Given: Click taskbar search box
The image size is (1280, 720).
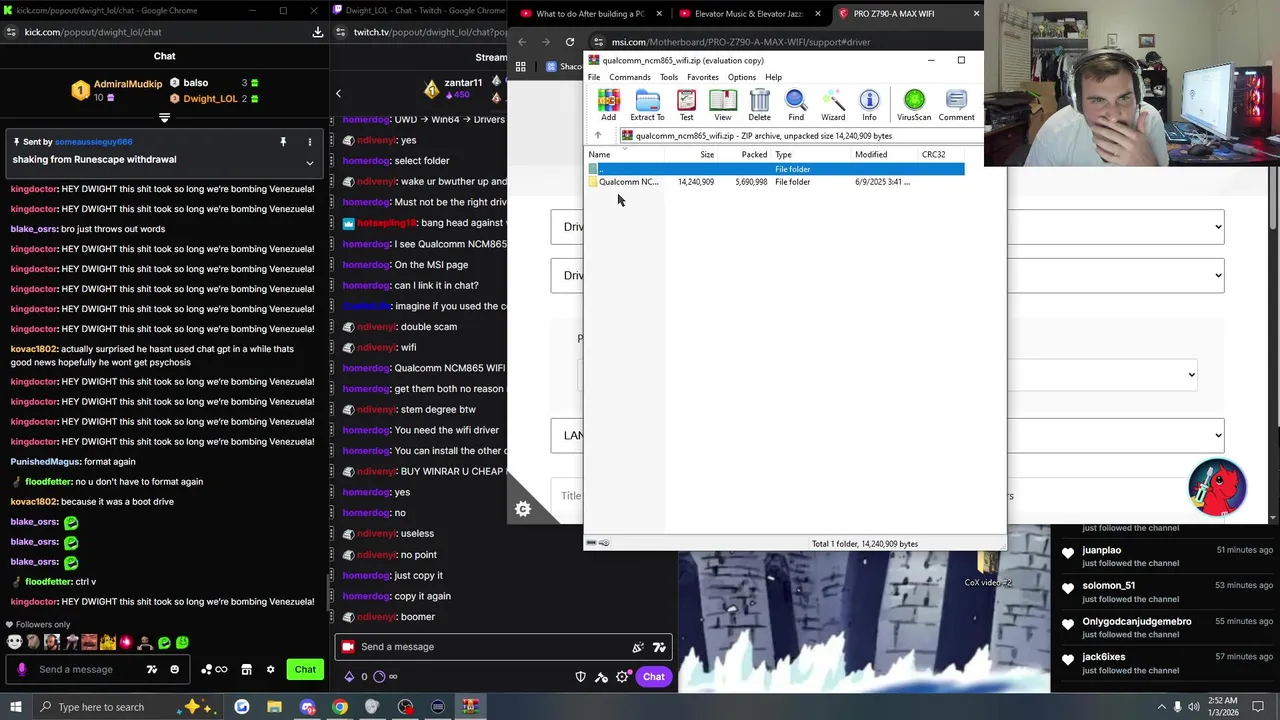Looking at the screenshot, I should (127, 707).
